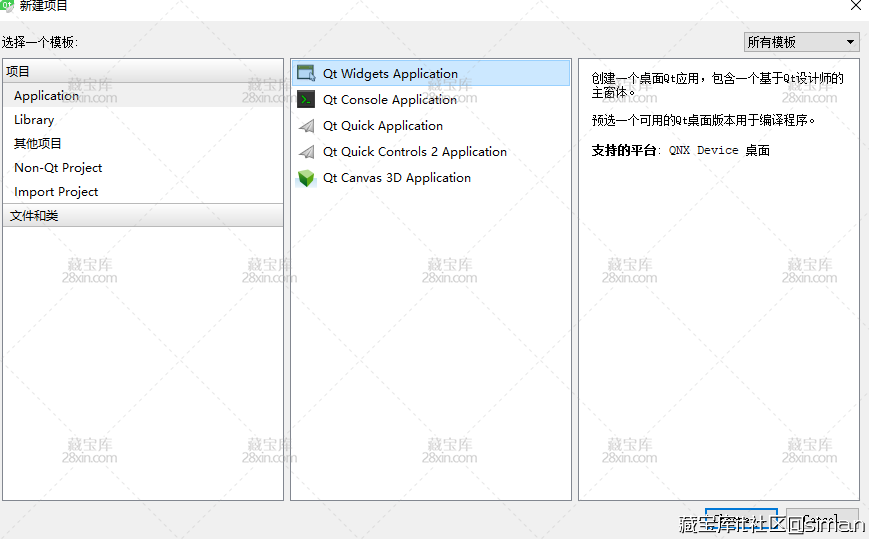Click the Qt Quick Controls 2 icon
Screen dimensions: 869x539
[x=306, y=152]
